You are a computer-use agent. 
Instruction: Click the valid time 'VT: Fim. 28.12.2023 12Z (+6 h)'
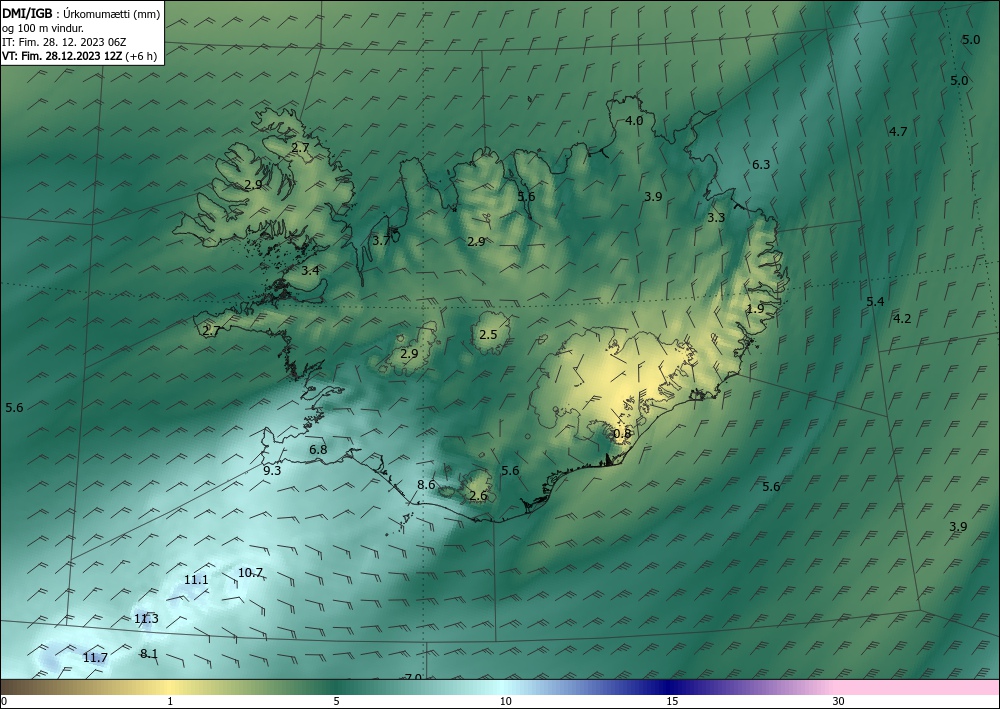point(79,56)
